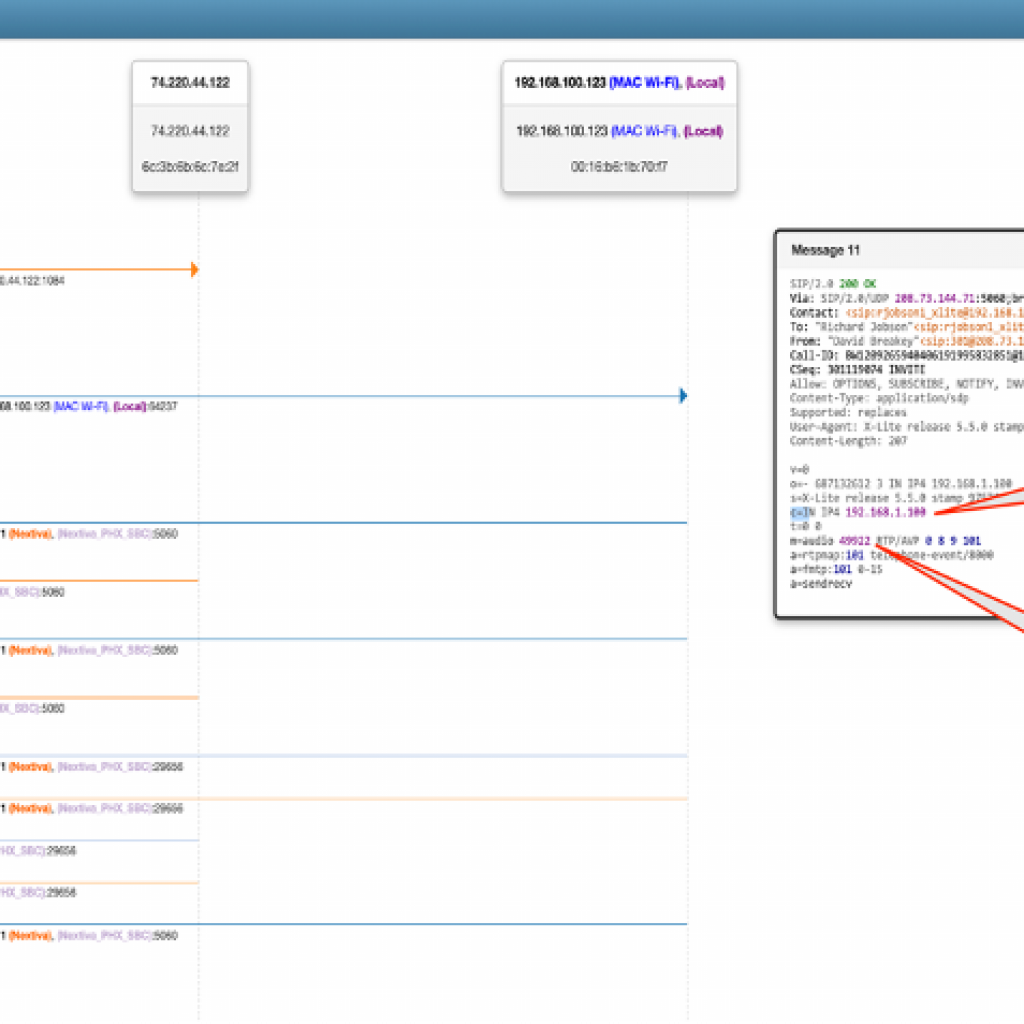Click the orange arrowhead at 74.220.44.122 lifeline

coord(194,269)
